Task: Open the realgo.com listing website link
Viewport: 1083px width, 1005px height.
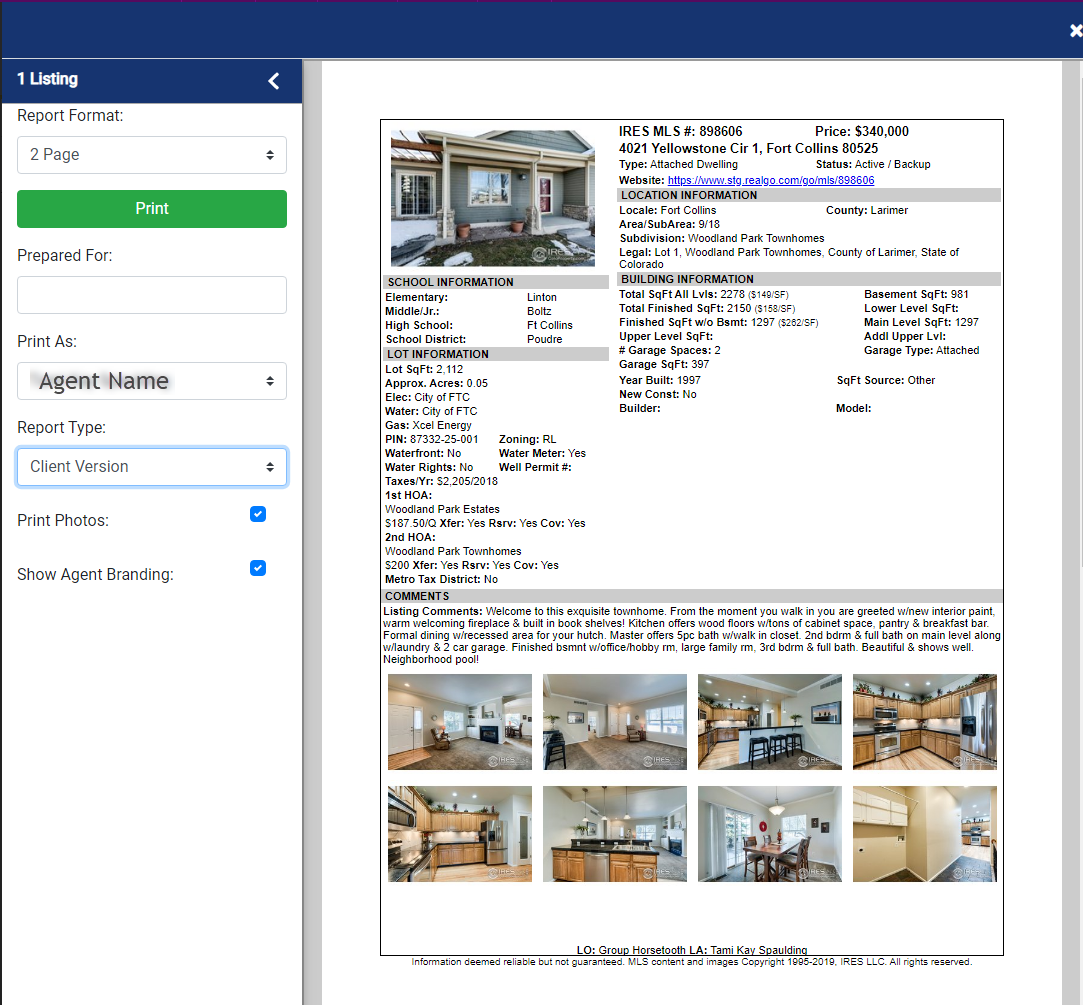Action: 770,181
